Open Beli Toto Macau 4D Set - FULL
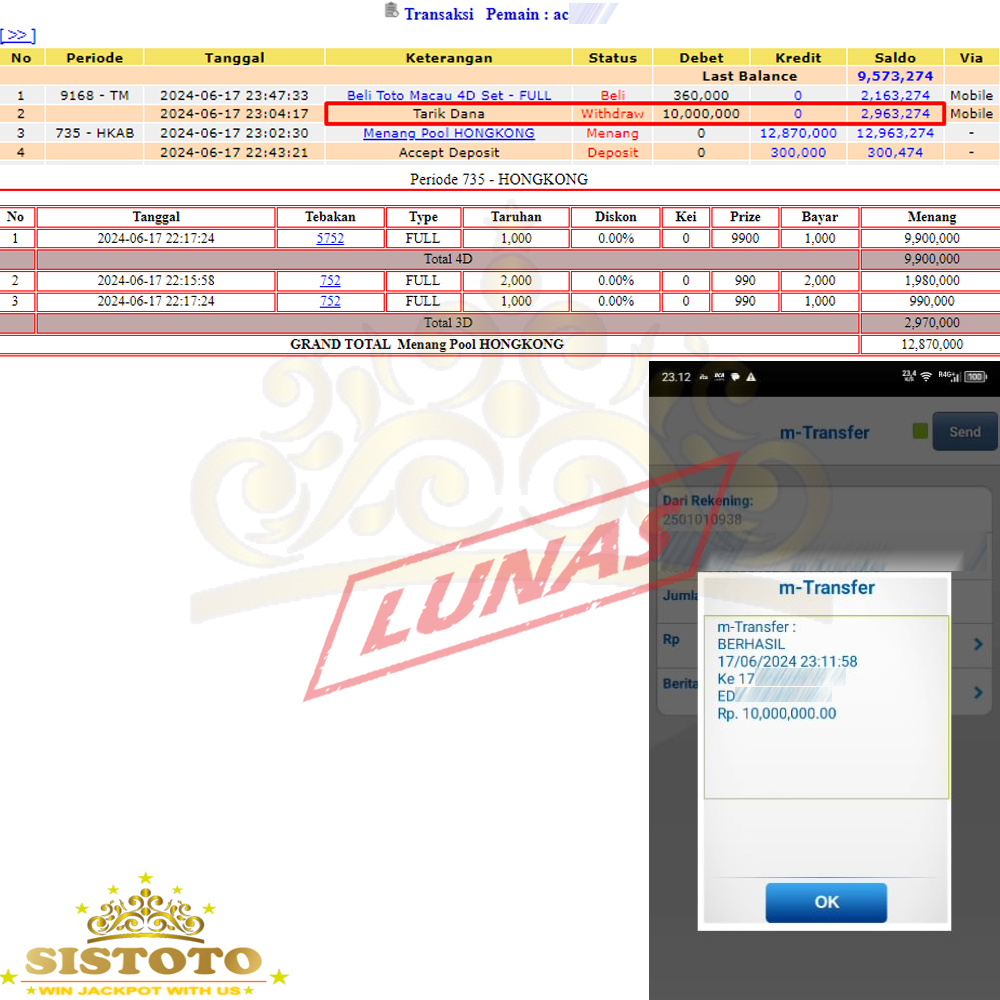The image size is (1000, 1000). coord(449,96)
